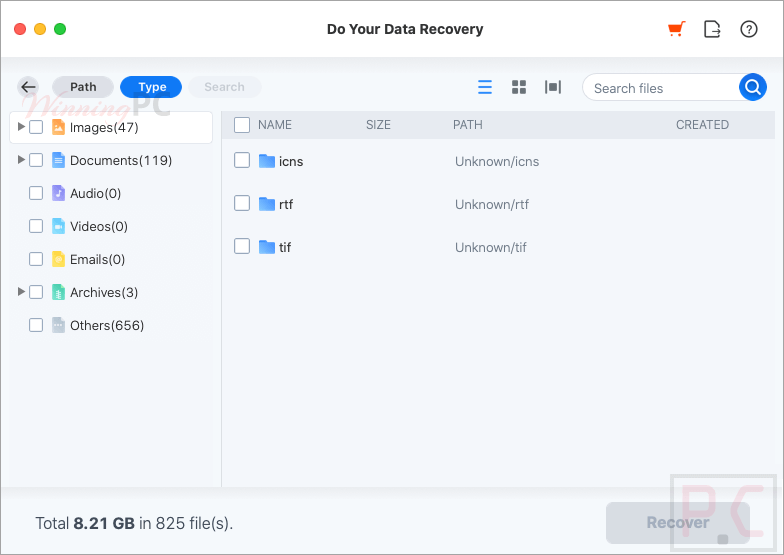Expand the Archives tree triangle
The width and height of the screenshot is (784, 555).
[21, 292]
